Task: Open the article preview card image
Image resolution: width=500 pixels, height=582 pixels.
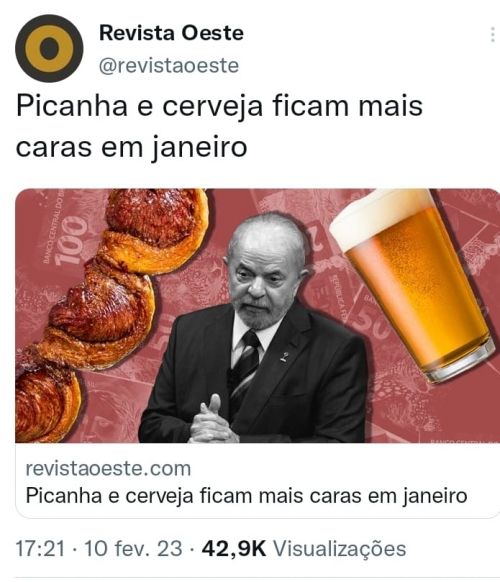Action: tap(257, 315)
